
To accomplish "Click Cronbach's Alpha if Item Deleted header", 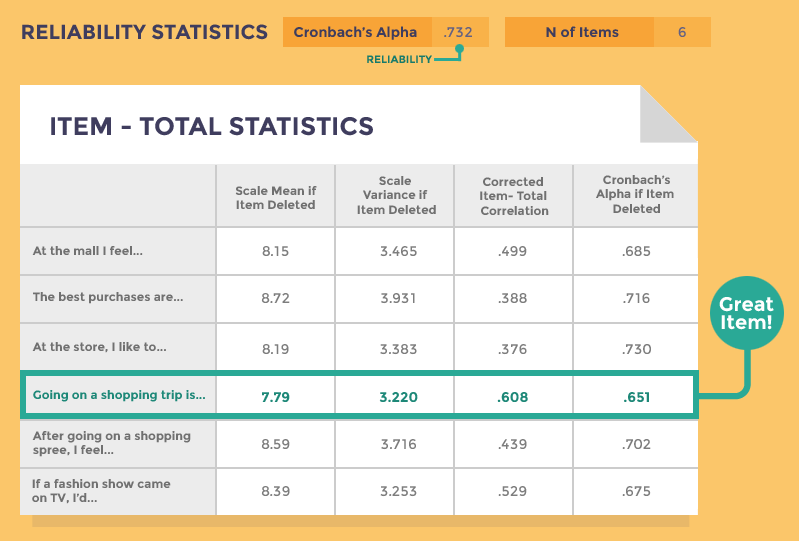I will pos(636,195).
